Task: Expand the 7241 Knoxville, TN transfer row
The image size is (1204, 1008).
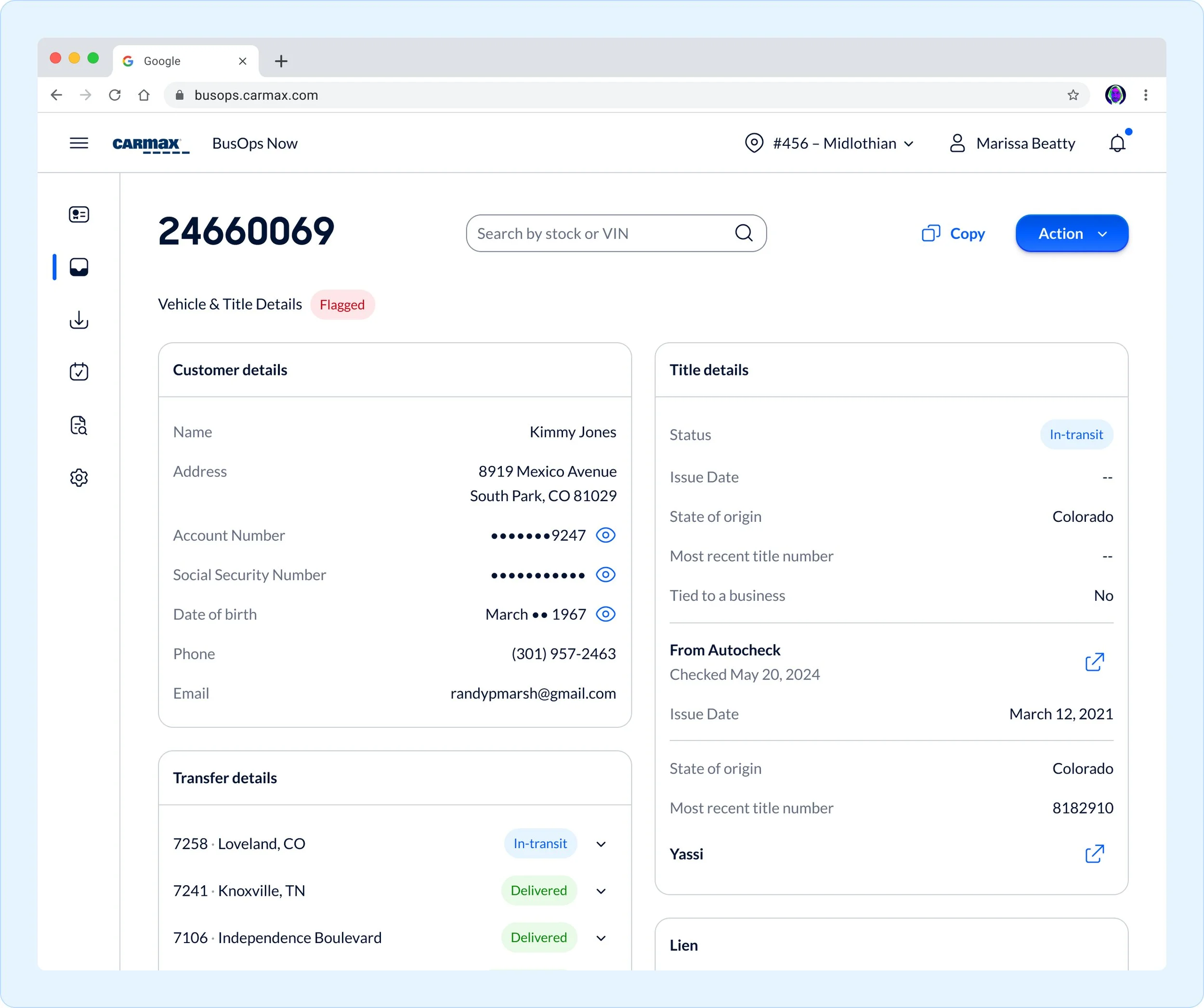Action: click(x=601, y=891)
